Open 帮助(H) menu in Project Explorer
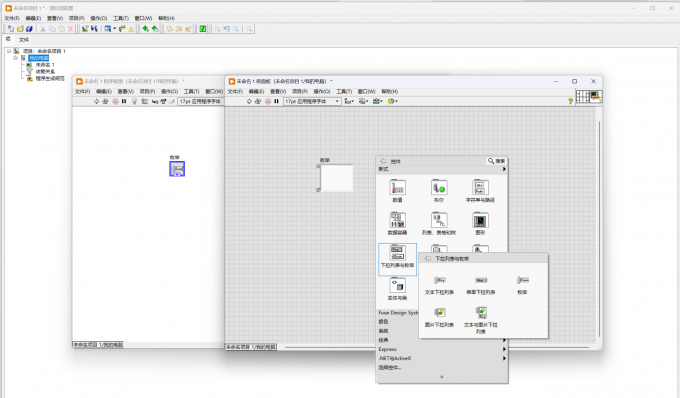This screenshot has width=680, height=398. pyautogui.click(x=166, y=18)
